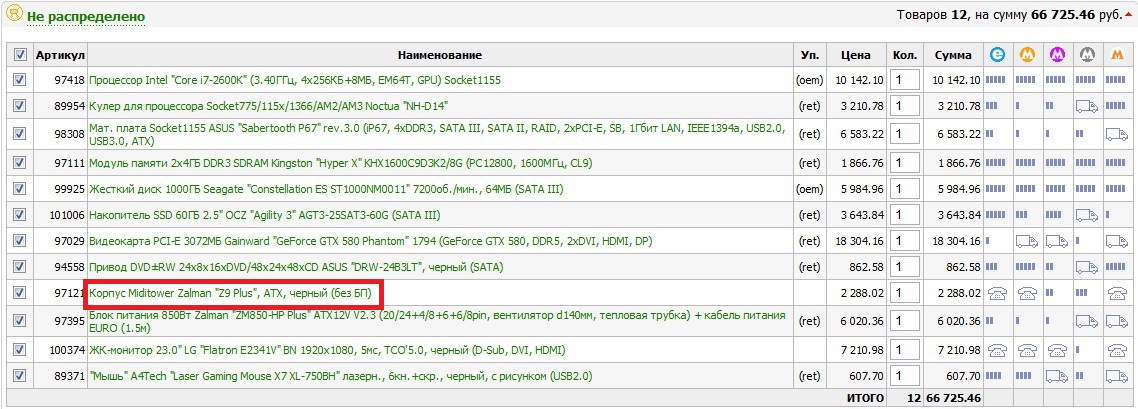
Task: Click Zalman Z9 Plus phone icon under blue e
Action: tap(997, 294)
